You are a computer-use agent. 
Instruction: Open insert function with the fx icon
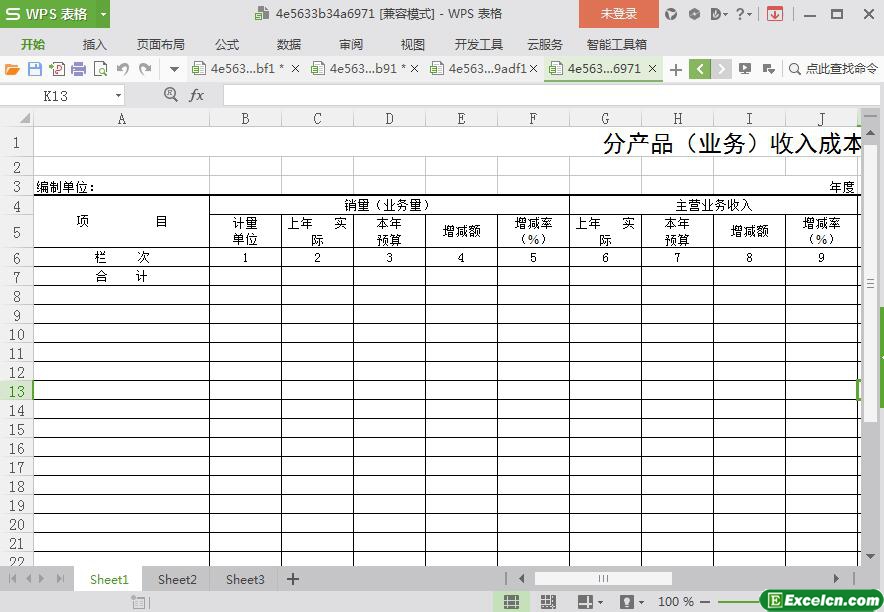(x=196, y=95)
